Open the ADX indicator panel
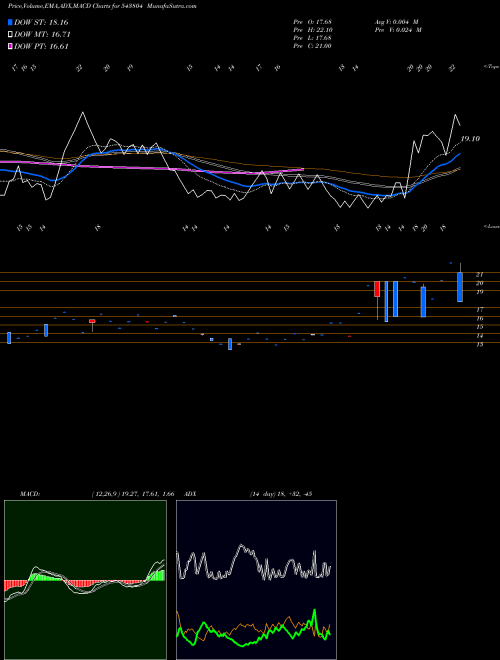Viewport: 500px width, 660px height. tap(256, 580)
